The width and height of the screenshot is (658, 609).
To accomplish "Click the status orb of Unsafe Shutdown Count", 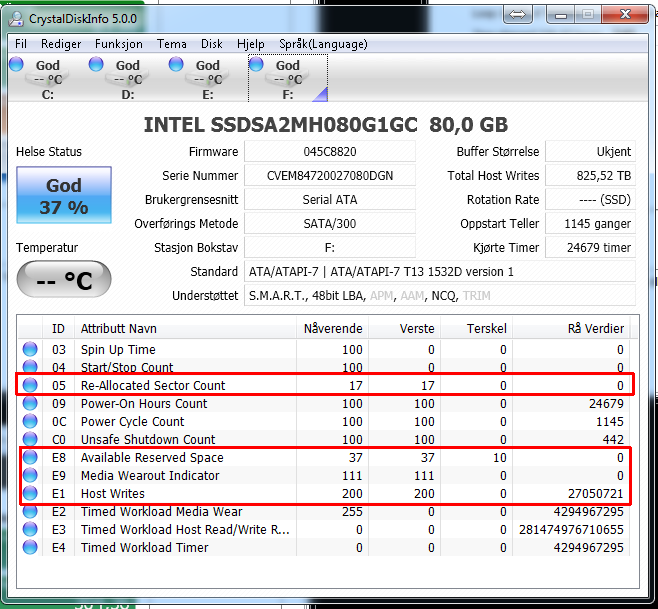I will pos(30,439).
